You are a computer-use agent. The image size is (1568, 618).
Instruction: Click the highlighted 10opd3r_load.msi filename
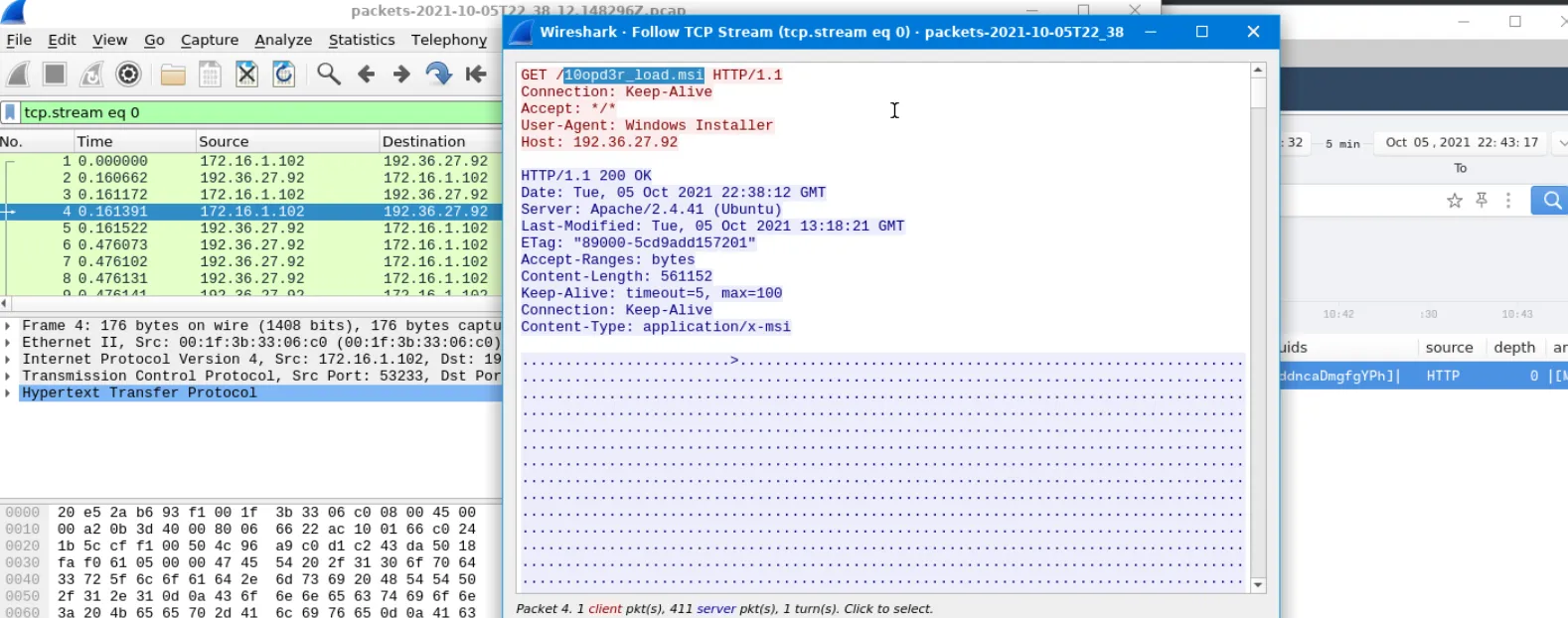tap(634, 76)
